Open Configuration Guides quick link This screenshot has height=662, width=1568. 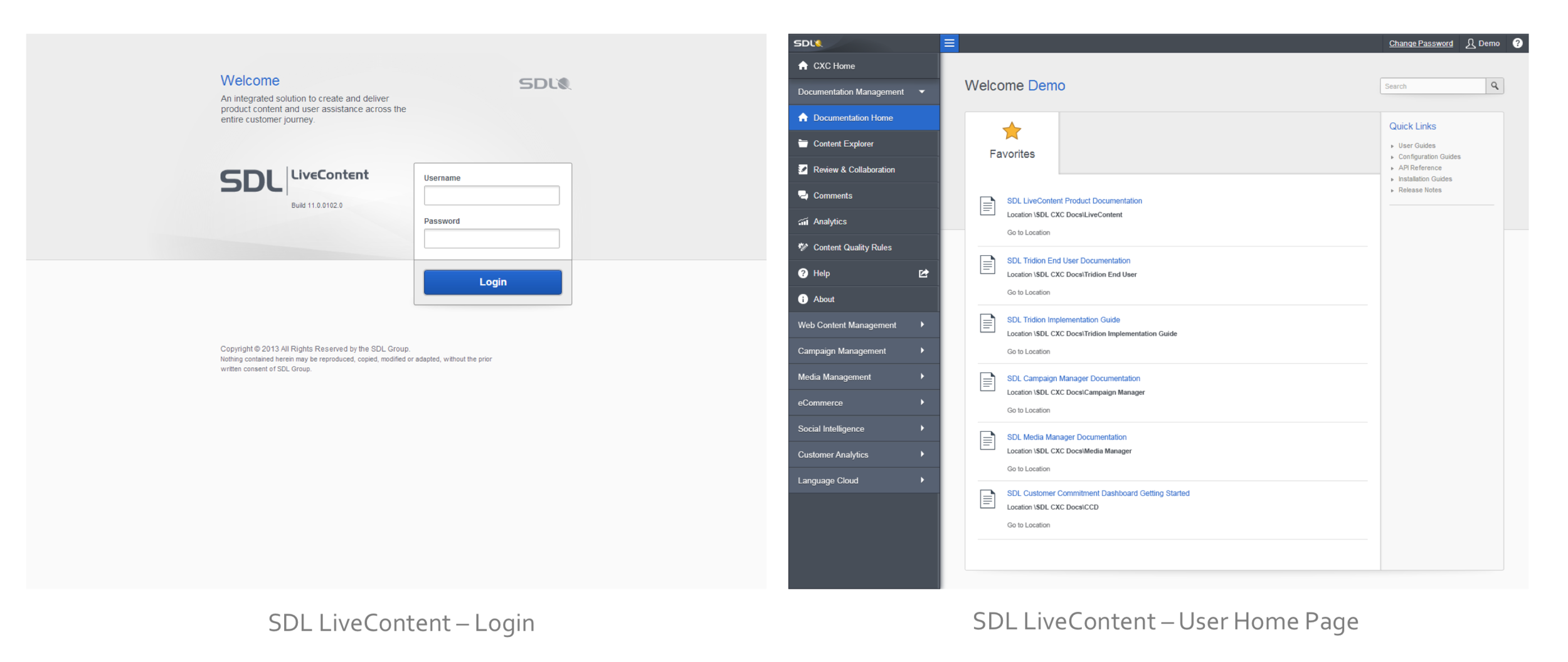(1429, 157)
